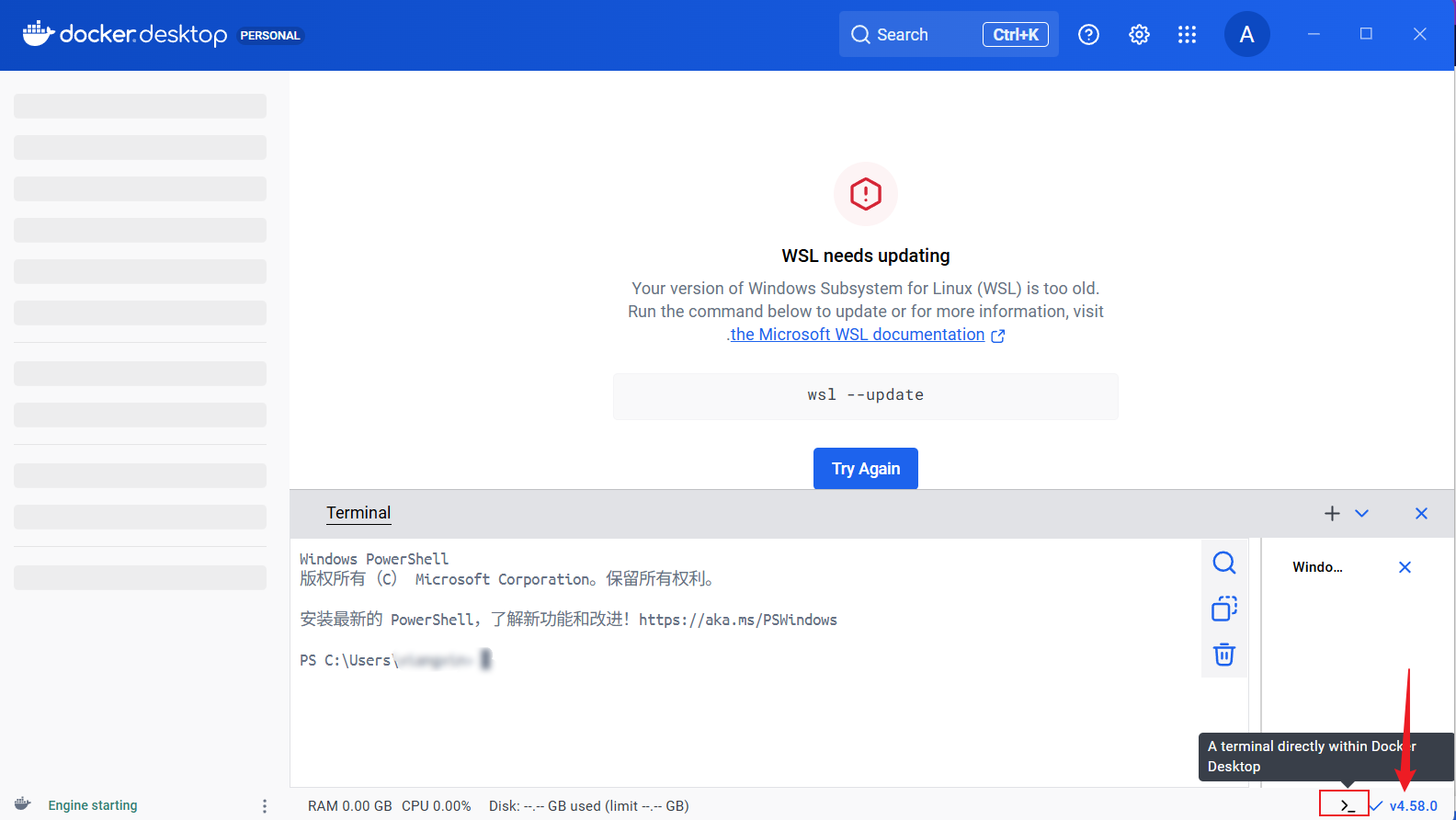Expand the new terminal type dropdown
Screen dimensions: 1456x820
(1362, 514)
